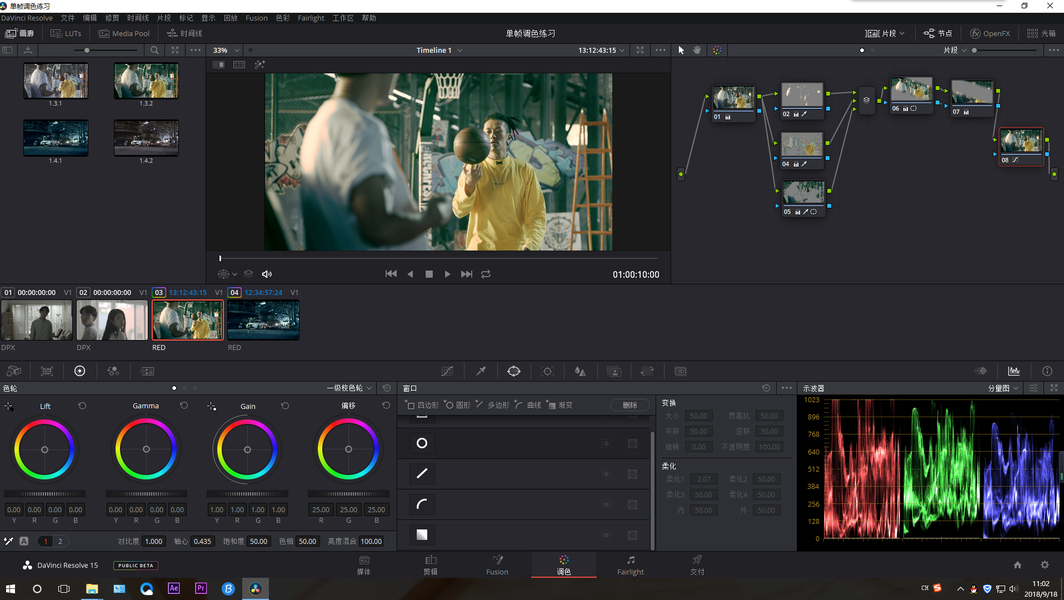Viewport: 1064px width, 600px height.
Task: Reset the Lift color wheel
Action: pyautogui.click(x=82, y=406)
